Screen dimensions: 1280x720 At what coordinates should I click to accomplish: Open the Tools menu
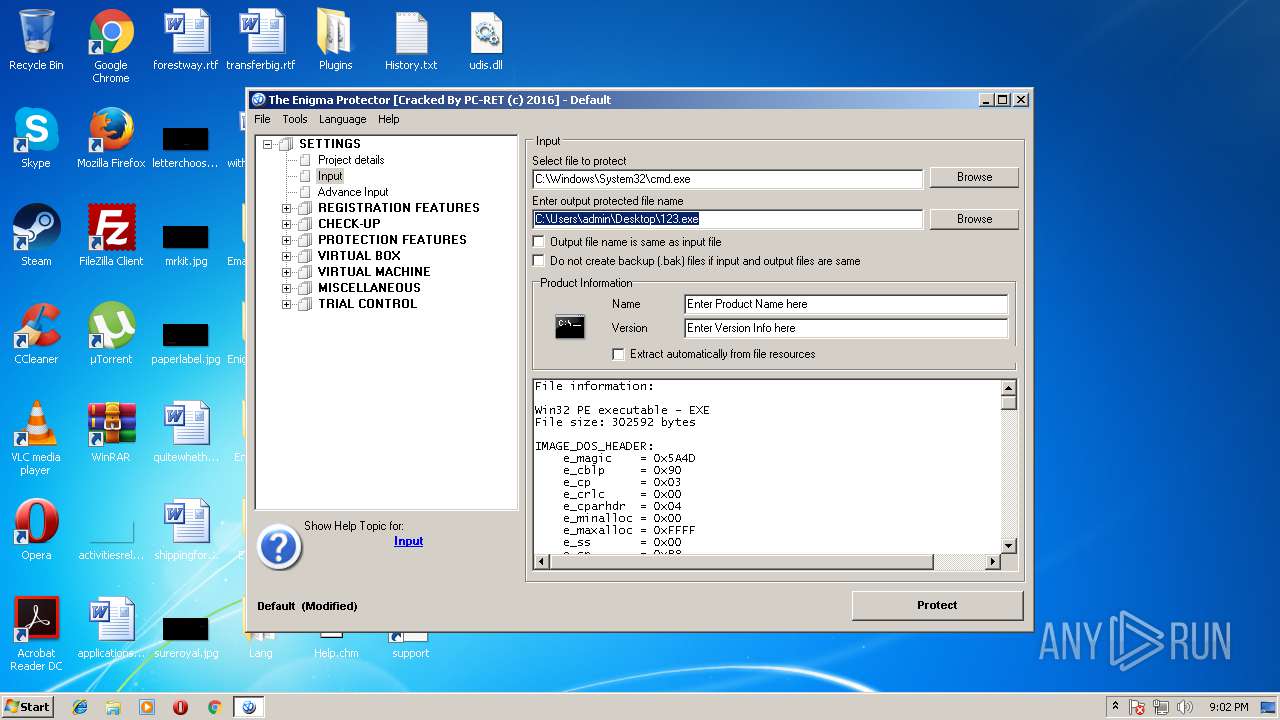[x=295, y=119]
